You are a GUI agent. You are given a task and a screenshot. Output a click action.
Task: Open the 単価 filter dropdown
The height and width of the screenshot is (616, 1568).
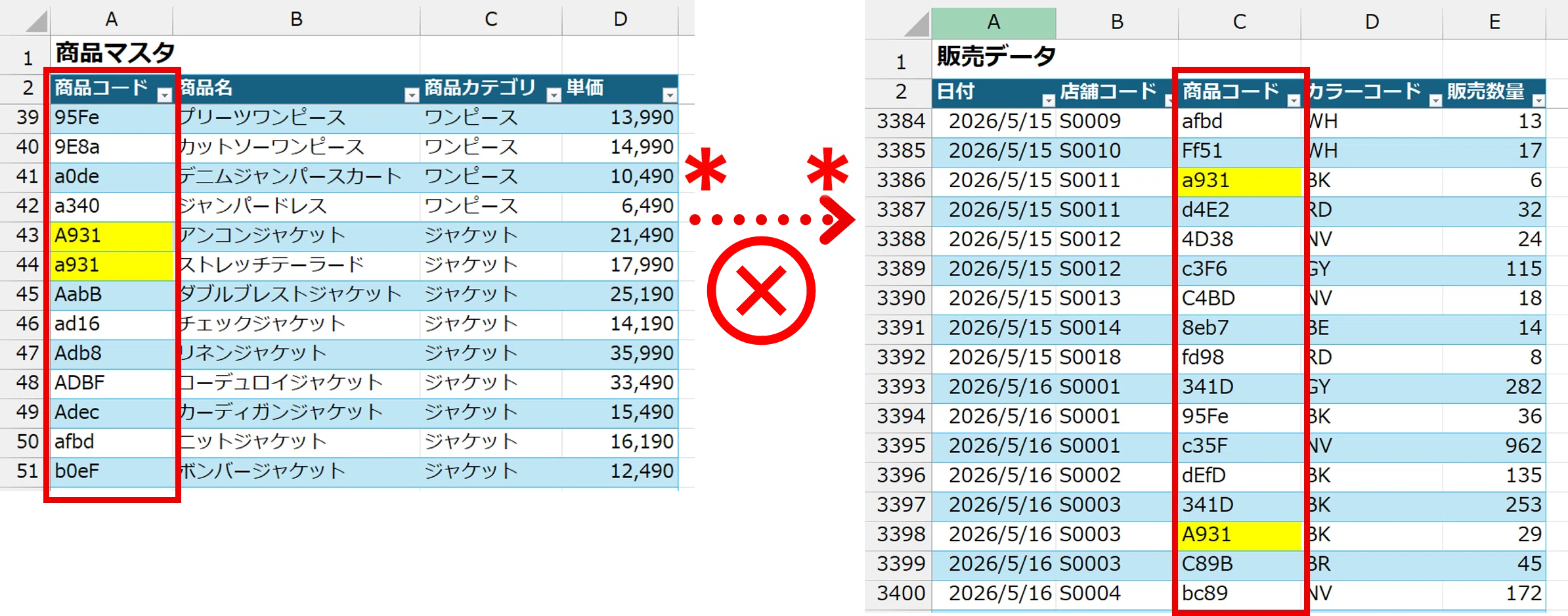pos(670,95)
